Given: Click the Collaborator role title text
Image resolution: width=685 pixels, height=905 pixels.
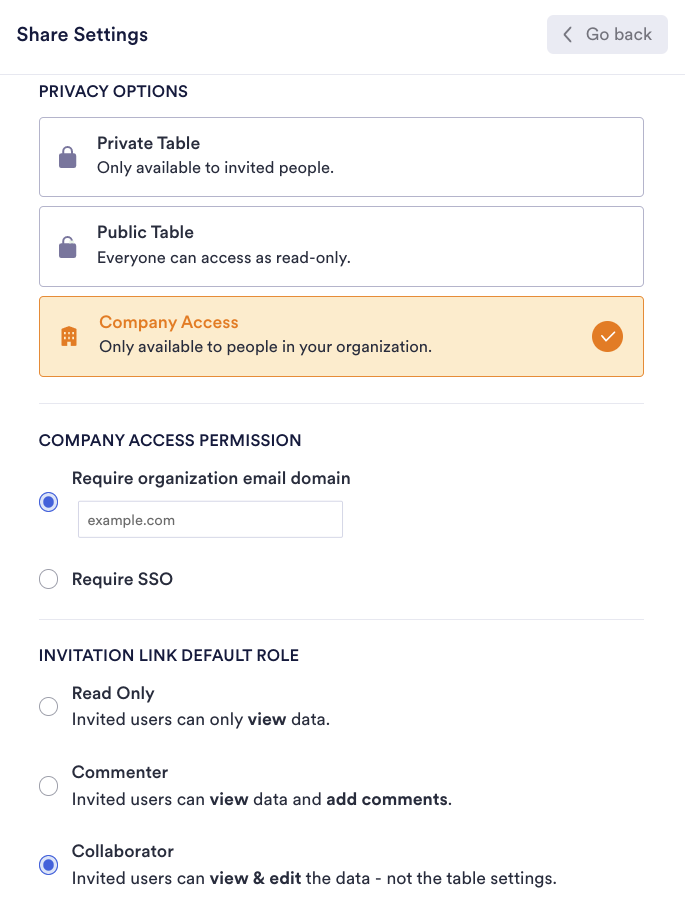Looking at the screenshot, I should click(x=123, y=851).
